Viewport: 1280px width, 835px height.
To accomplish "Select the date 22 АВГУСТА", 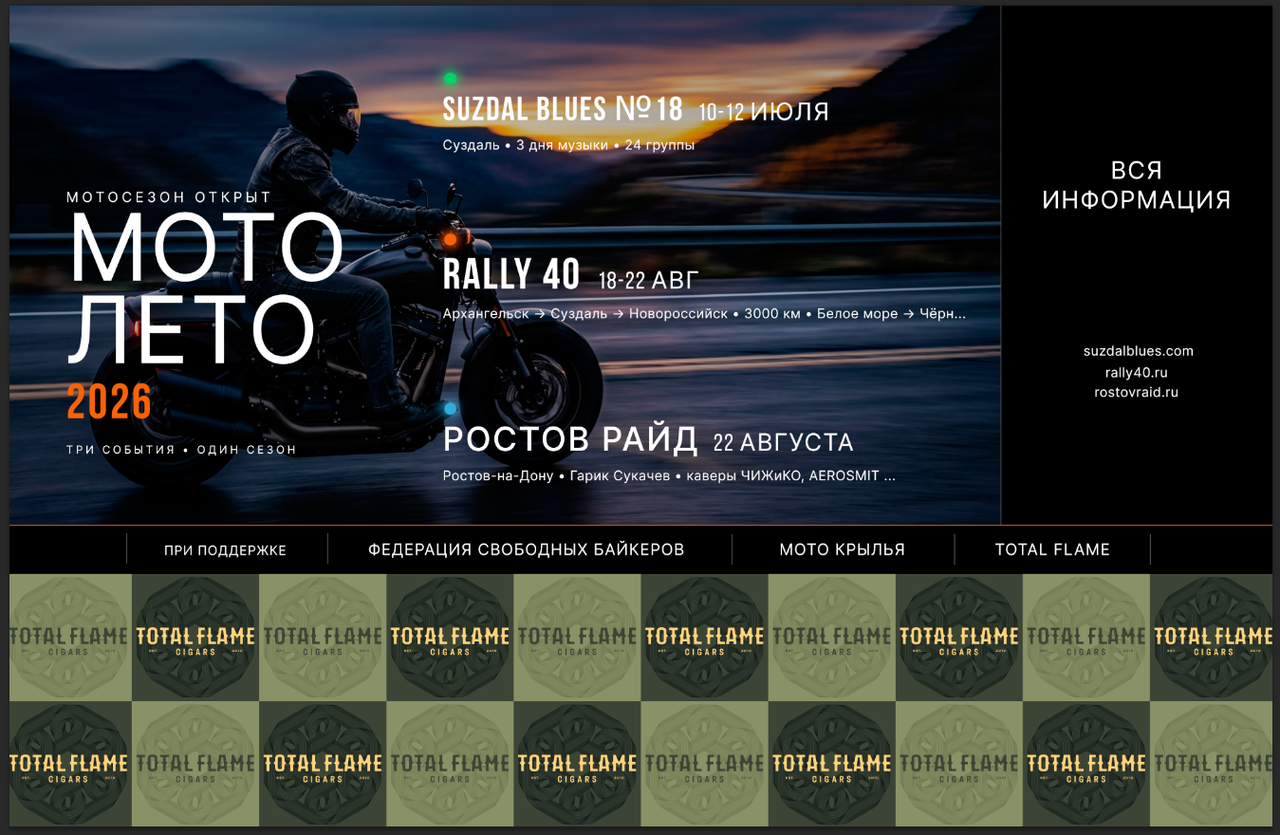I will [x=783, y=442].
